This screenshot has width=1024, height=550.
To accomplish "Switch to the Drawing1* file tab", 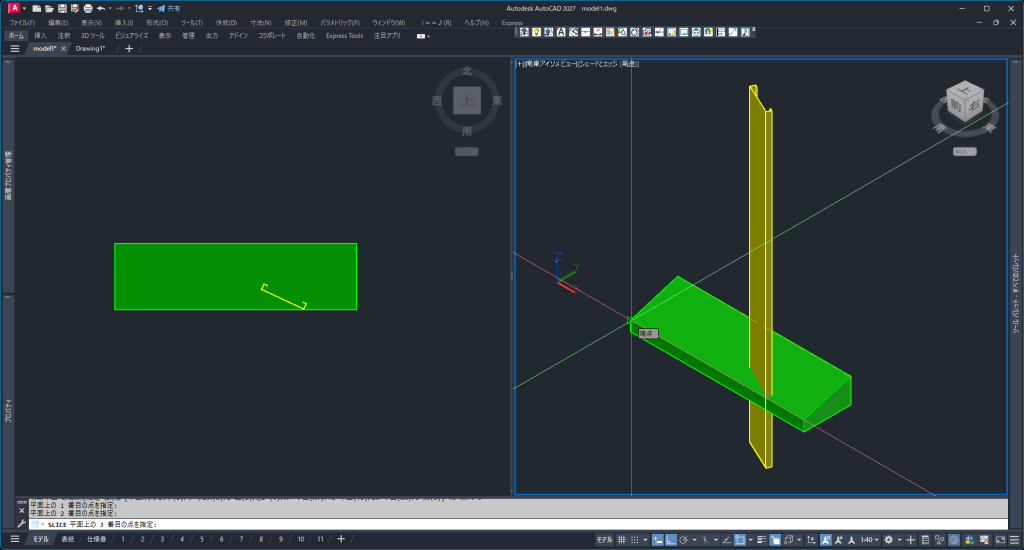I will click(x=90, y=48).
